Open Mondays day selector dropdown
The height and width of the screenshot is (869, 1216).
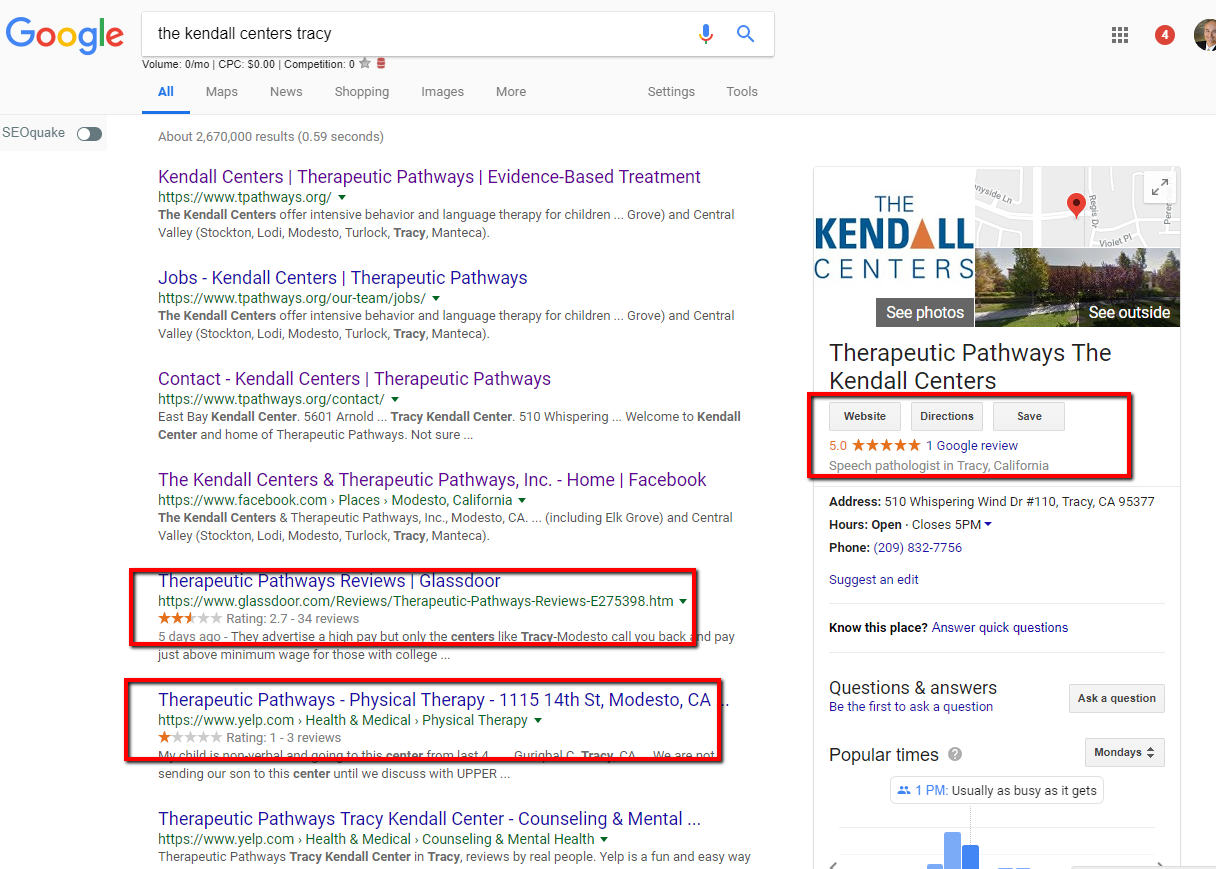tap(1125, 752)
